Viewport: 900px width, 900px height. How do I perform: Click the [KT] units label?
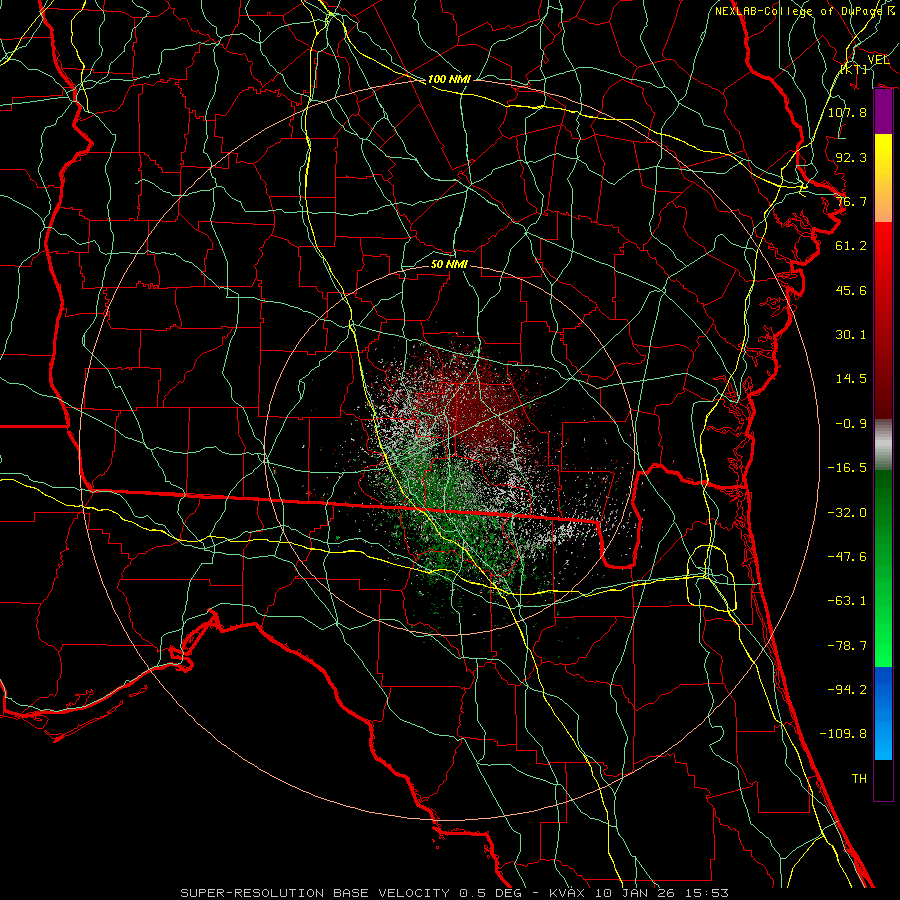click(854, 69)
